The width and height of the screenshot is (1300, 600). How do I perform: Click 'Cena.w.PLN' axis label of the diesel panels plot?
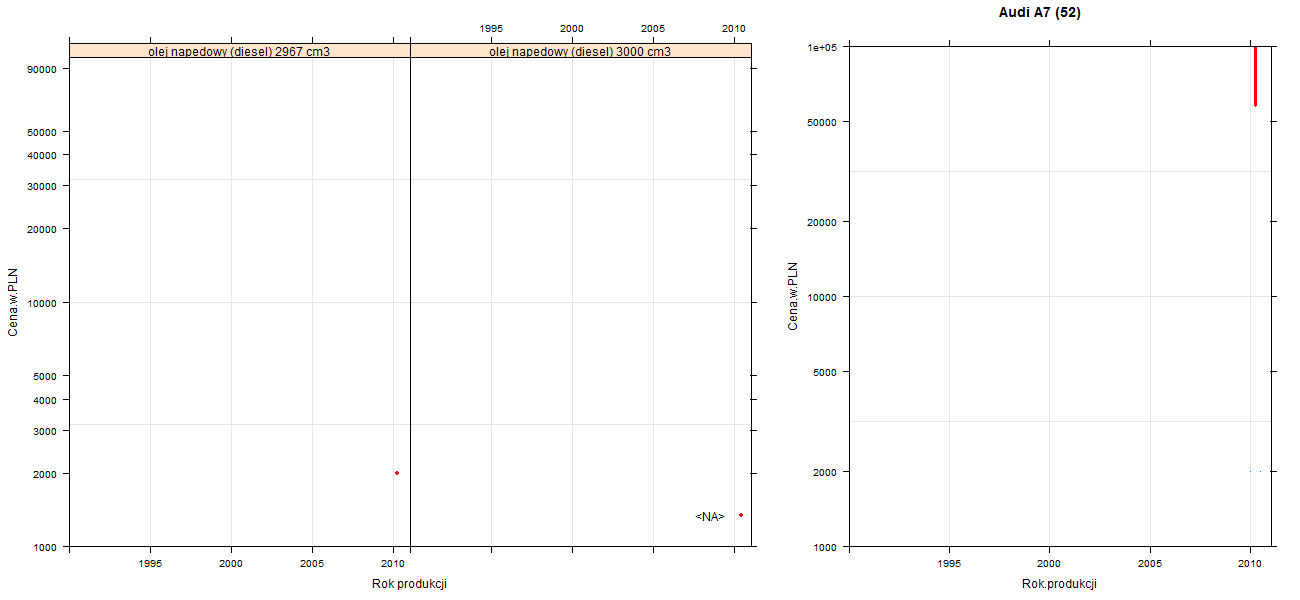[x=13, y=300]
